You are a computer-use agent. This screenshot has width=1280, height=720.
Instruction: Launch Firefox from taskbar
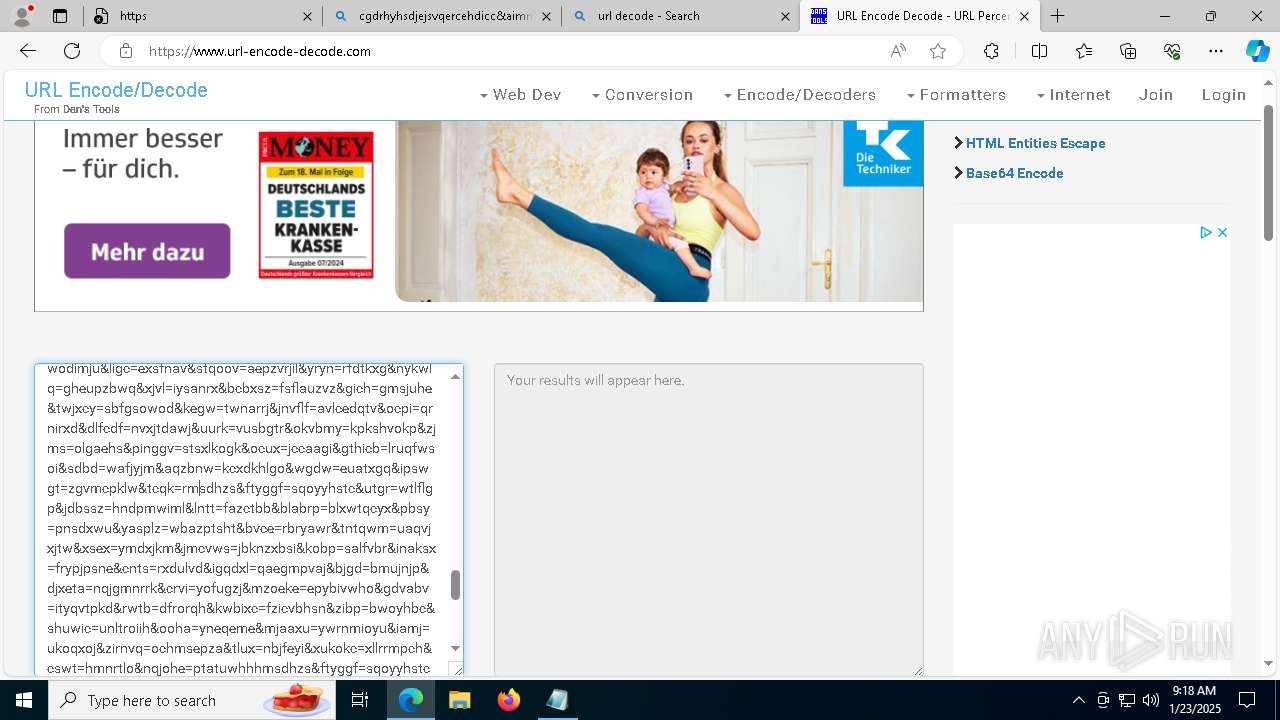click(x=508, y=700)
